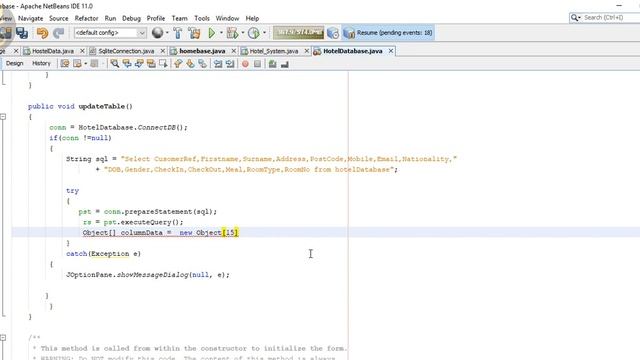Collapse the javadoc comment fold

3,338
